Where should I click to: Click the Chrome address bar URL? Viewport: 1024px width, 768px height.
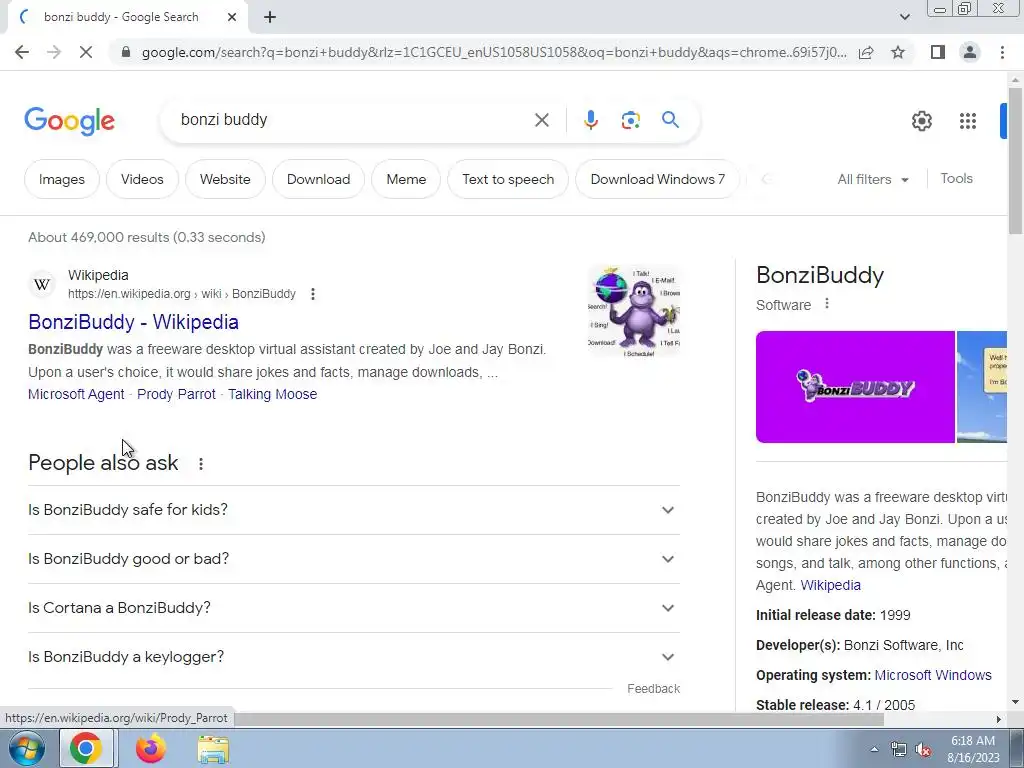tap(494, 52)
